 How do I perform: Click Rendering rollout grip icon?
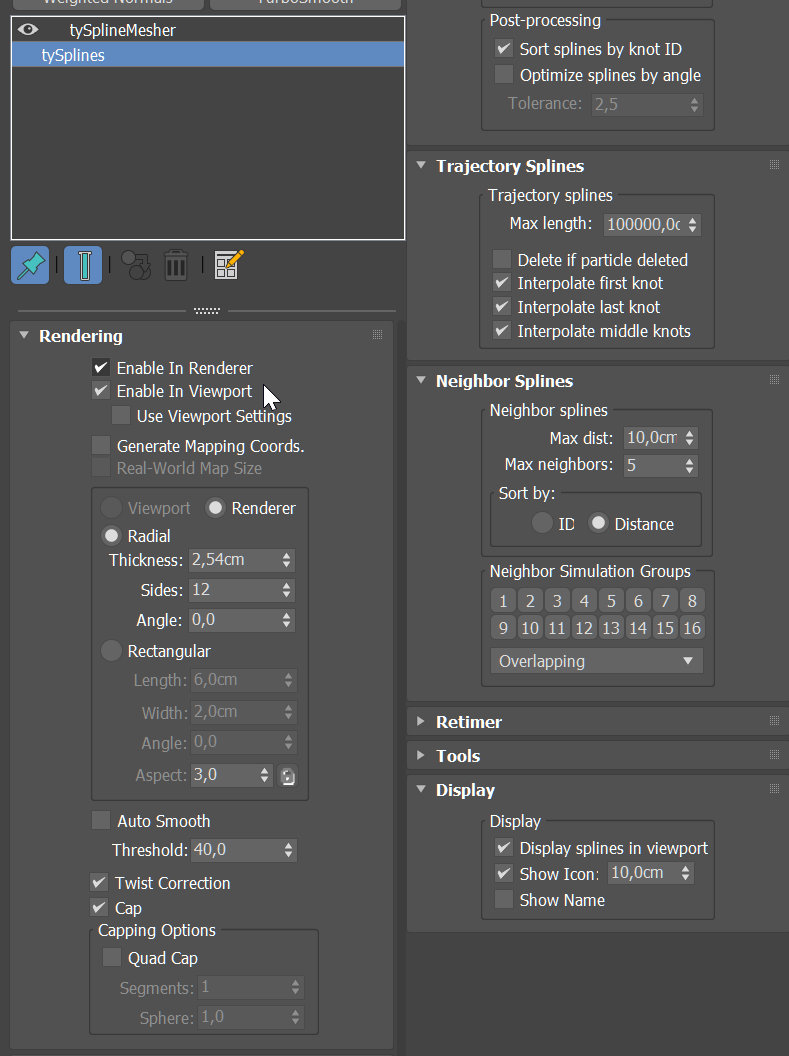pos(378,335)
